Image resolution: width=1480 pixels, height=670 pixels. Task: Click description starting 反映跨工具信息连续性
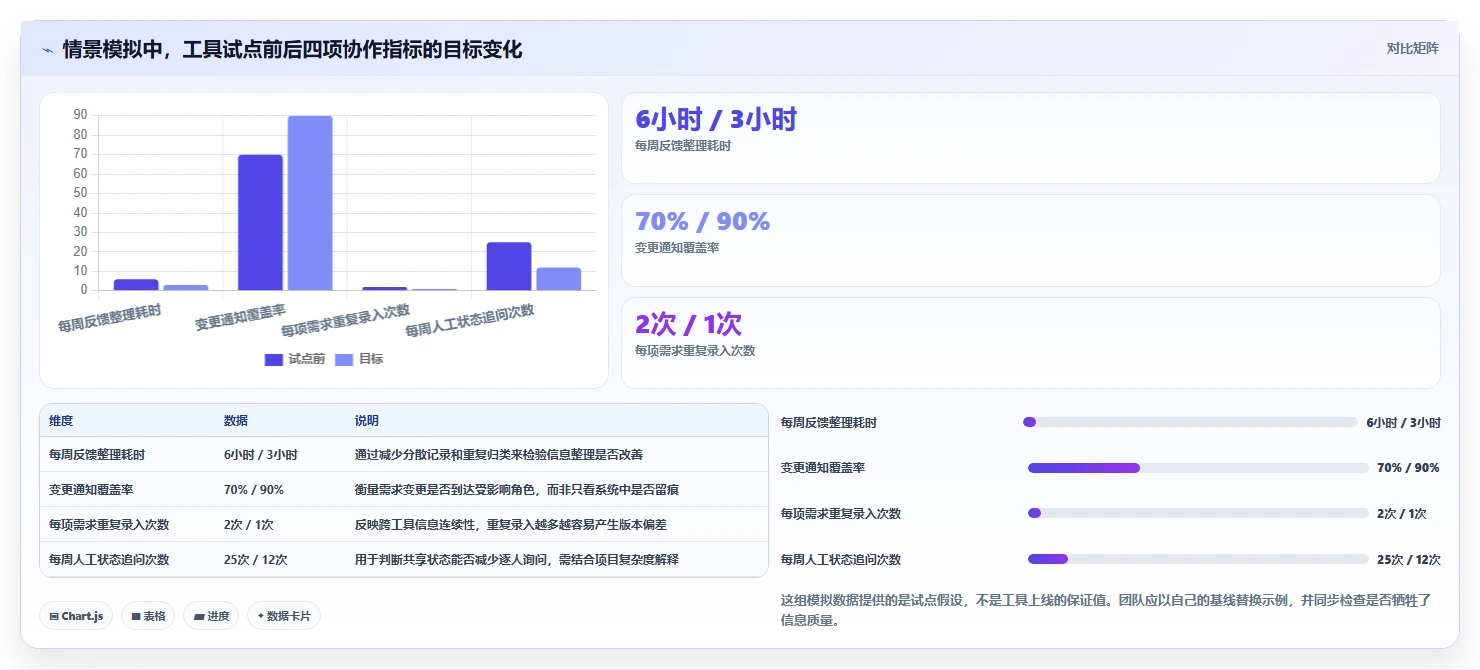[511, 525]
